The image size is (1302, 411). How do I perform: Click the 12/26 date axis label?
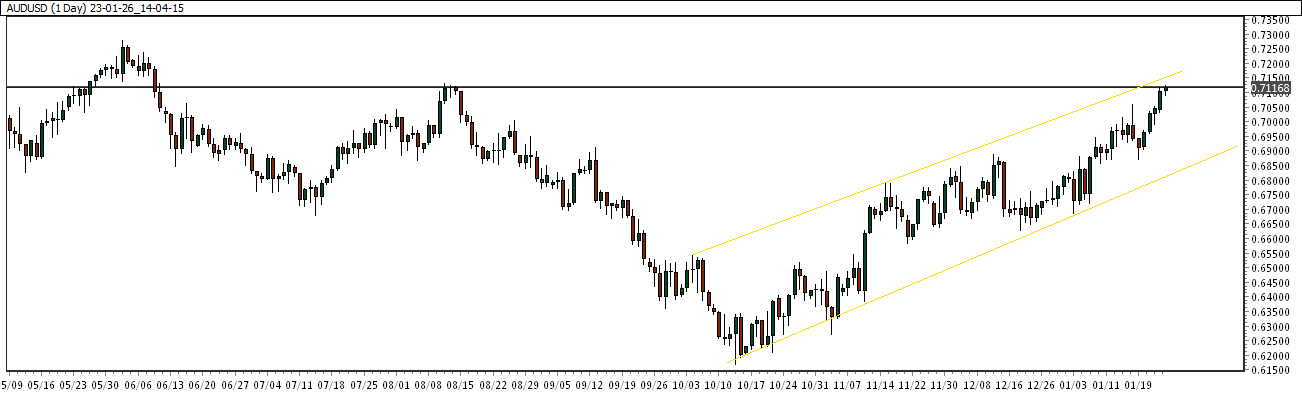pos(1042,384)
